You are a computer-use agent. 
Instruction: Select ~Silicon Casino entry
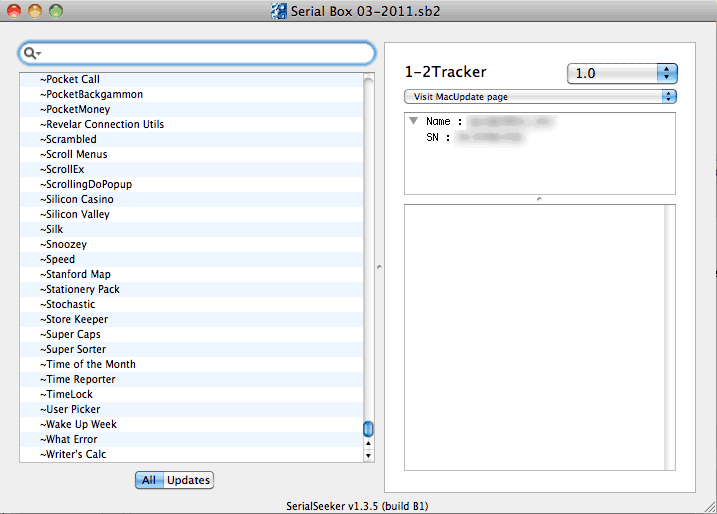click(192, 199)
